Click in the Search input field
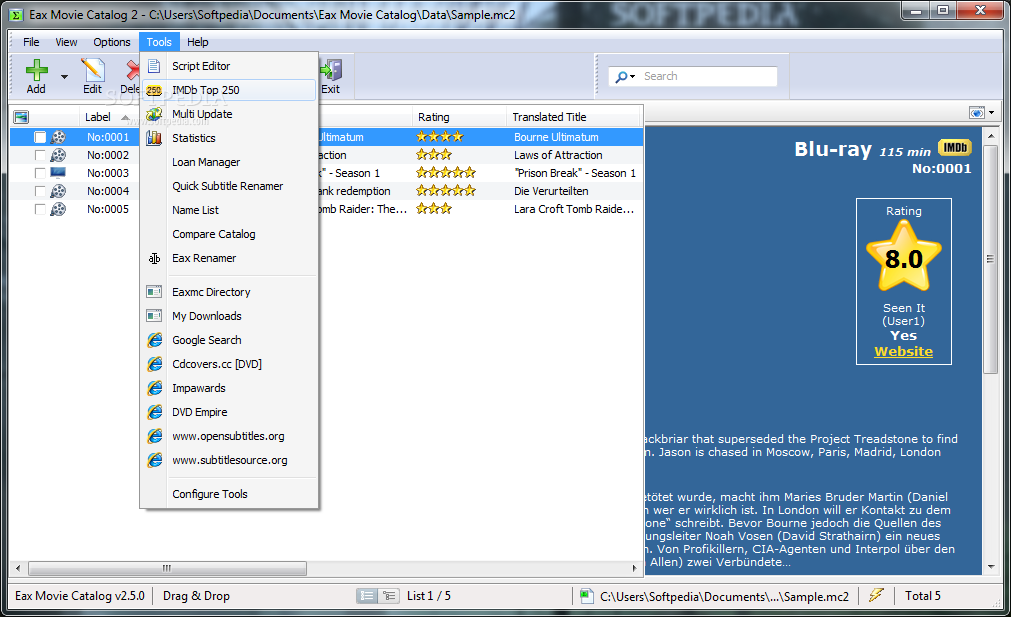 708,76
